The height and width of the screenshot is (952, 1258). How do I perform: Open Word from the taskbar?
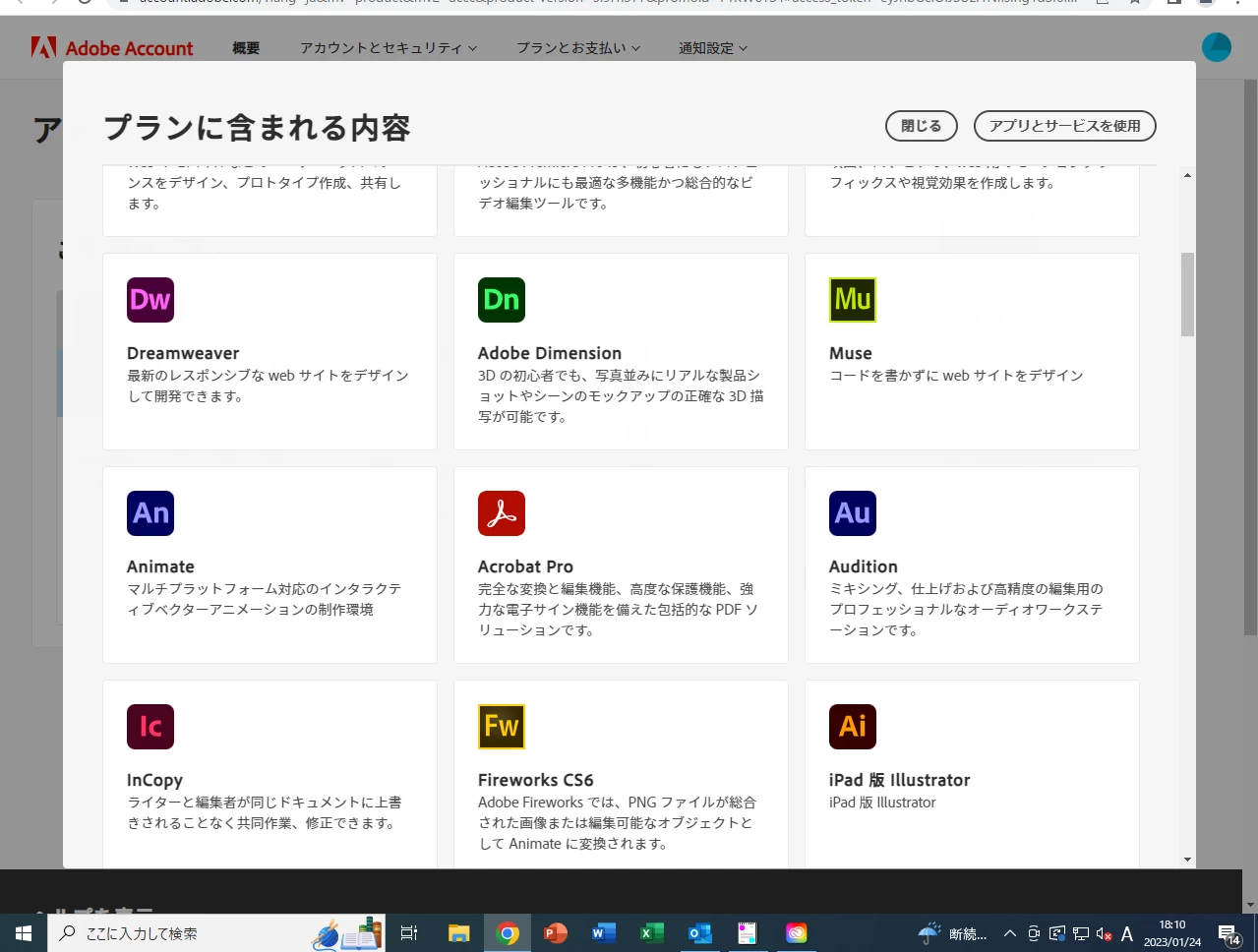coord(603,933)
